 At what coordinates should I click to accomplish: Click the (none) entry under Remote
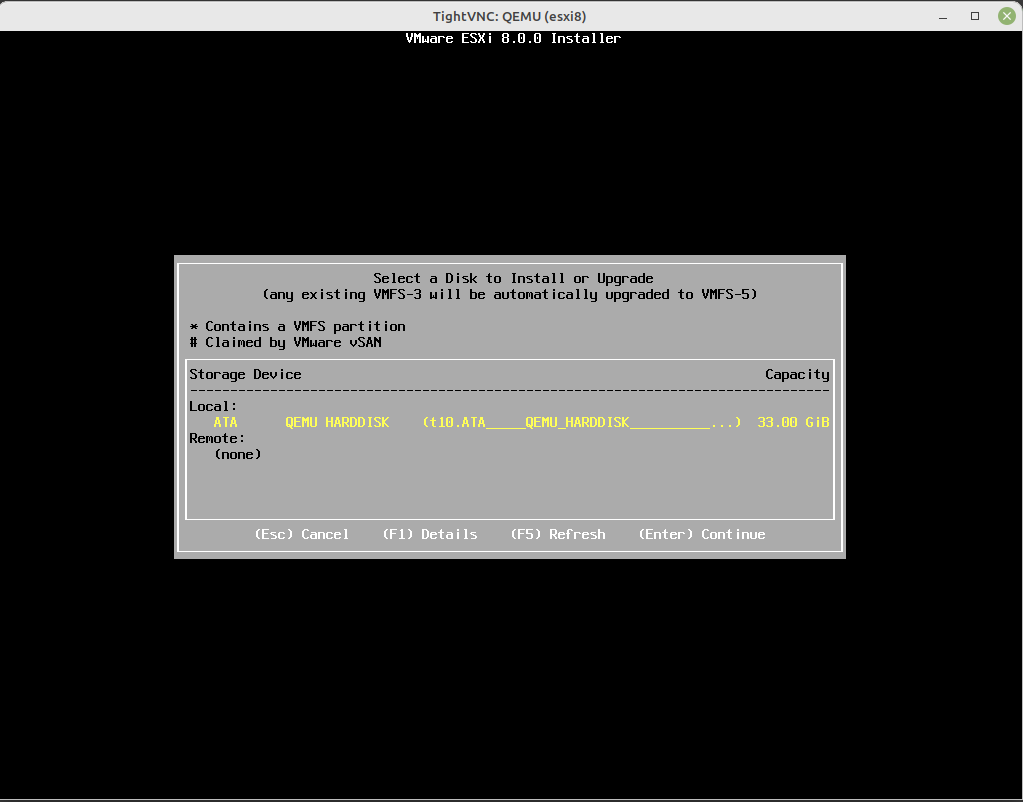tap(237, 454)
